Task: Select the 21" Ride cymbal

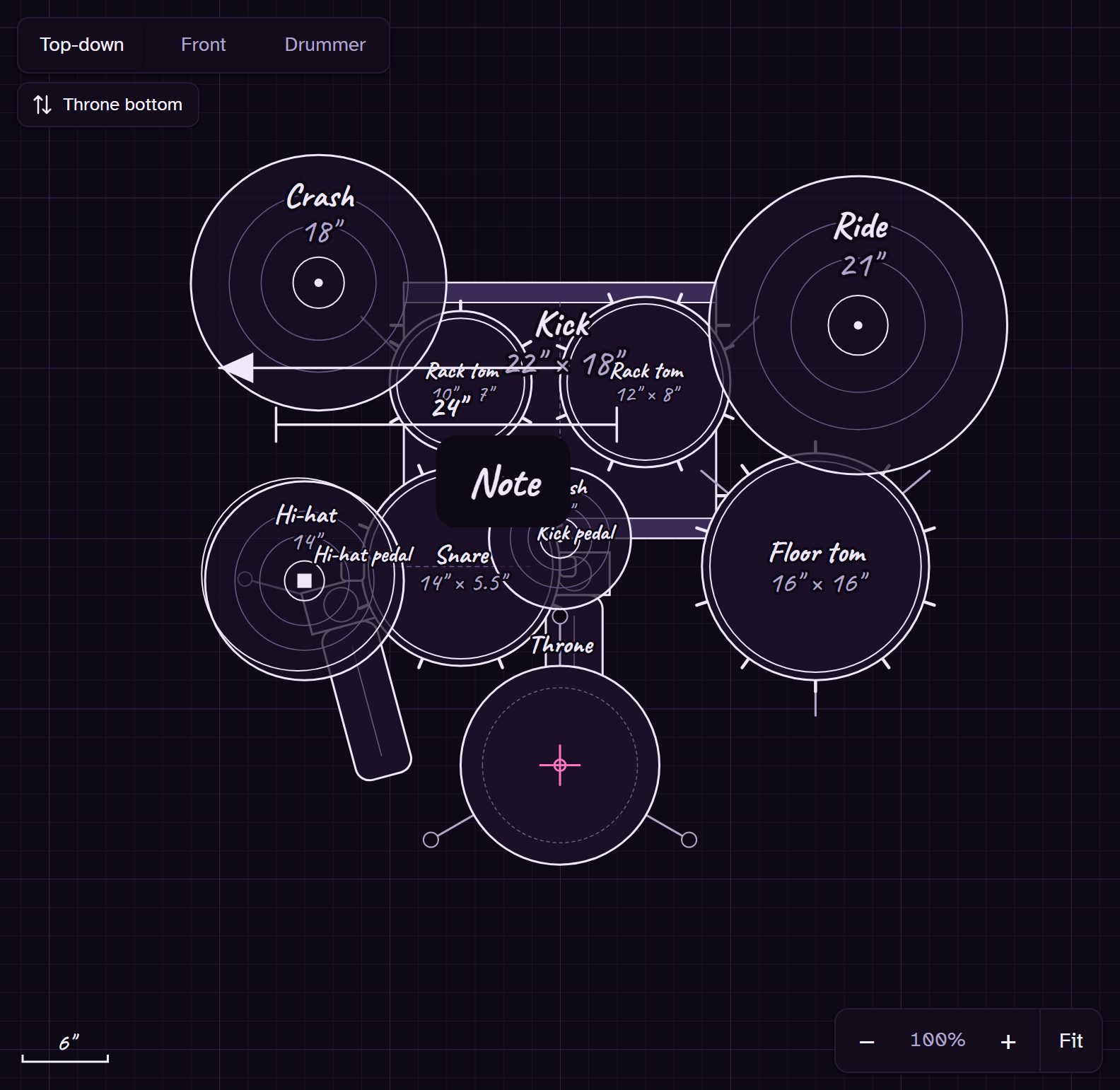Action: coord(858,326)
